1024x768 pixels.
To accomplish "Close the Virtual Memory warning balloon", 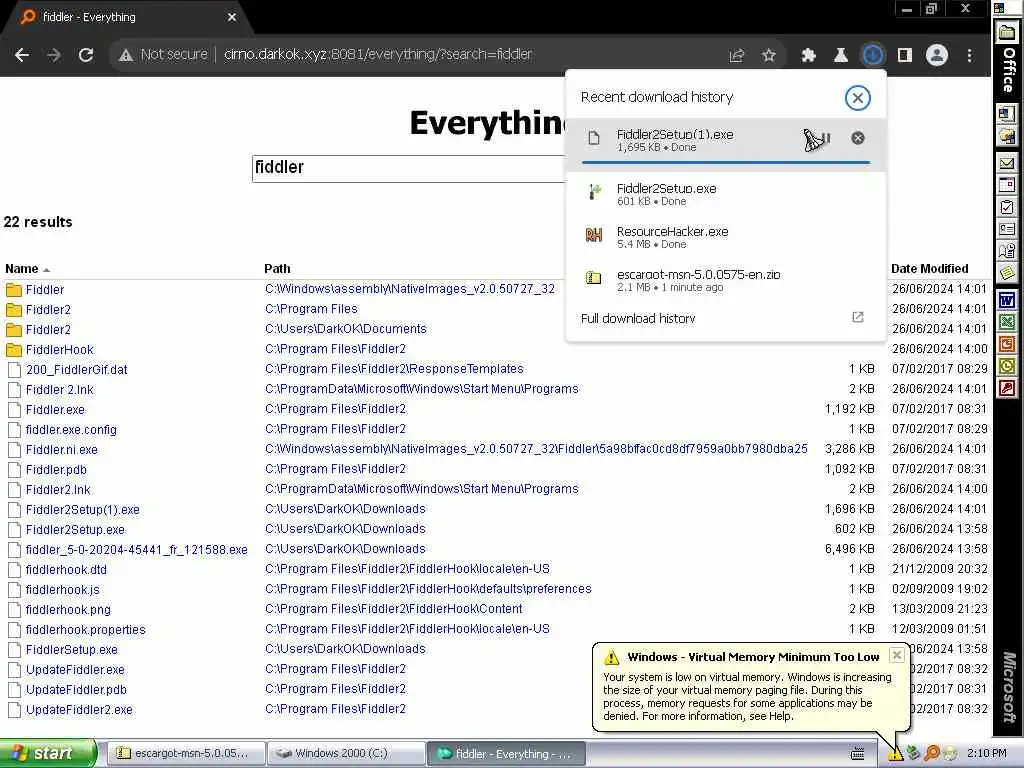I will click(x=897, y=655).
